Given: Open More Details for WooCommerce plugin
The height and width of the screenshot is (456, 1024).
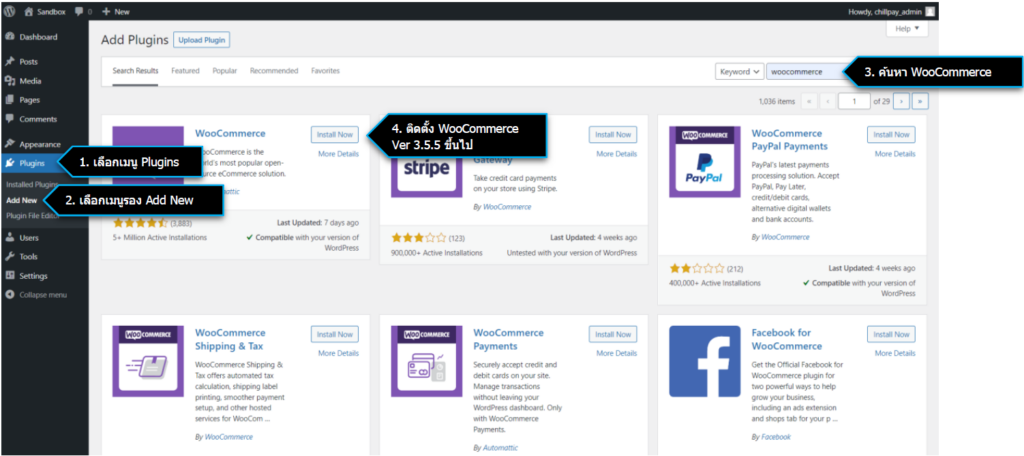Looking at the screenshot, I should 338,154.
